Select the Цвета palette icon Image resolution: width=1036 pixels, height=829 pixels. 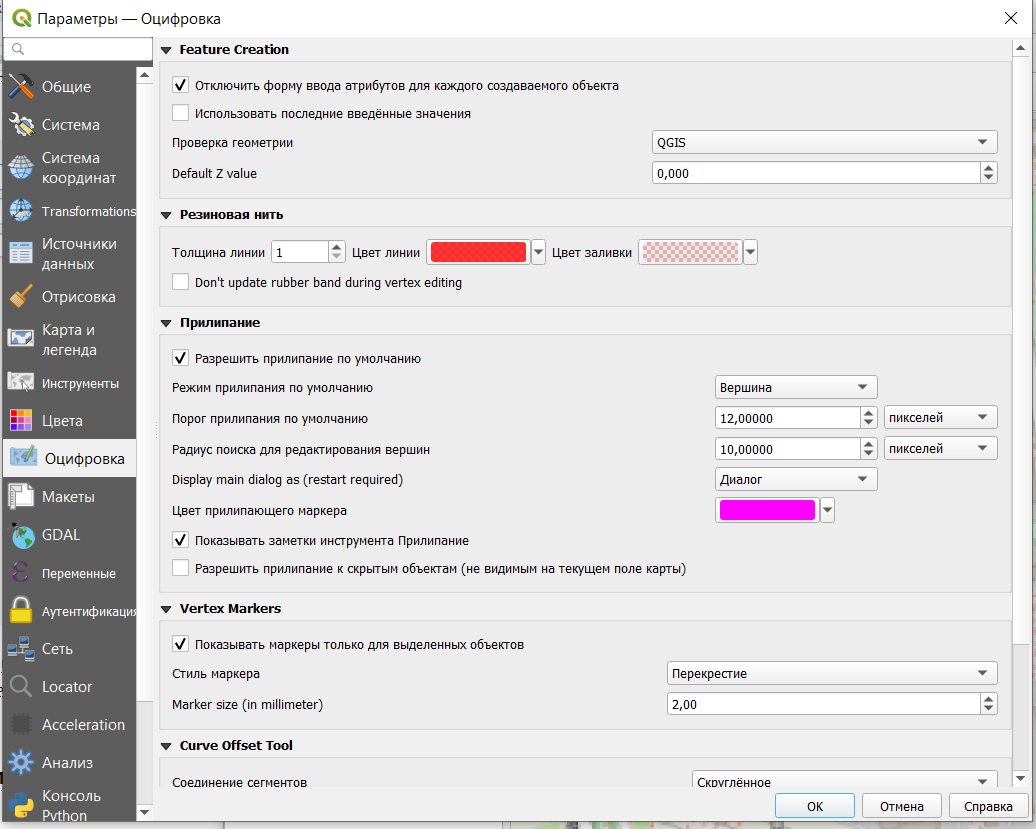(20, 421)
